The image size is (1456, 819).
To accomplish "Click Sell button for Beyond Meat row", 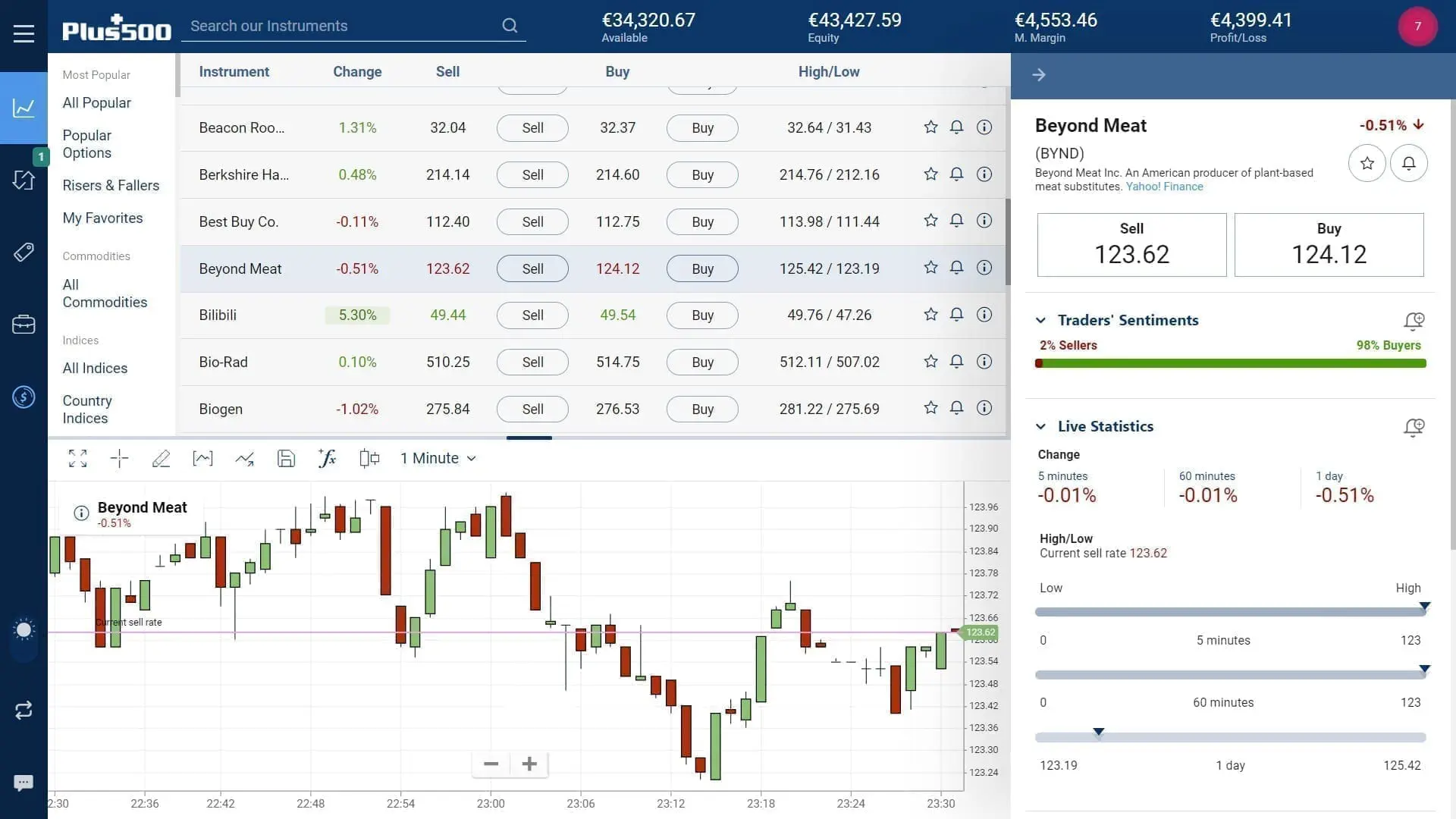I will pyautogui.click(x=532, y=268).
